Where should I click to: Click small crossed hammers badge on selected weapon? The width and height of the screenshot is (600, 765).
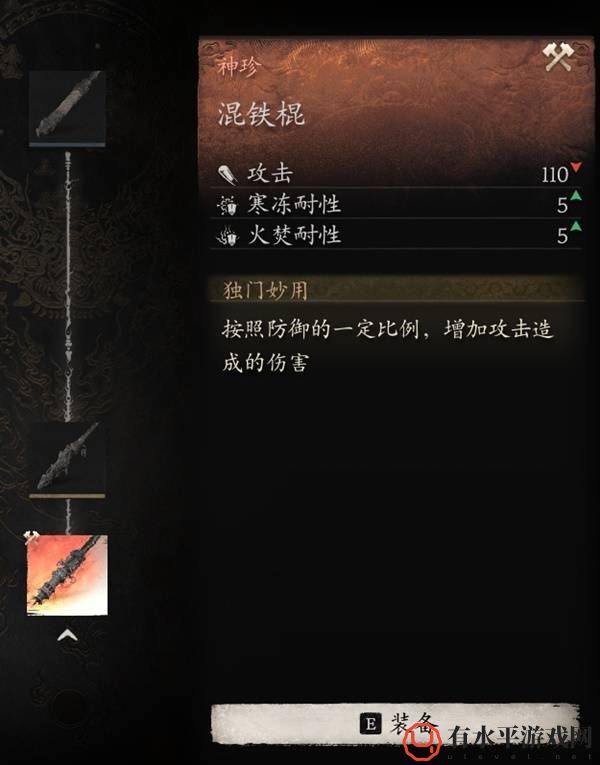32,538
